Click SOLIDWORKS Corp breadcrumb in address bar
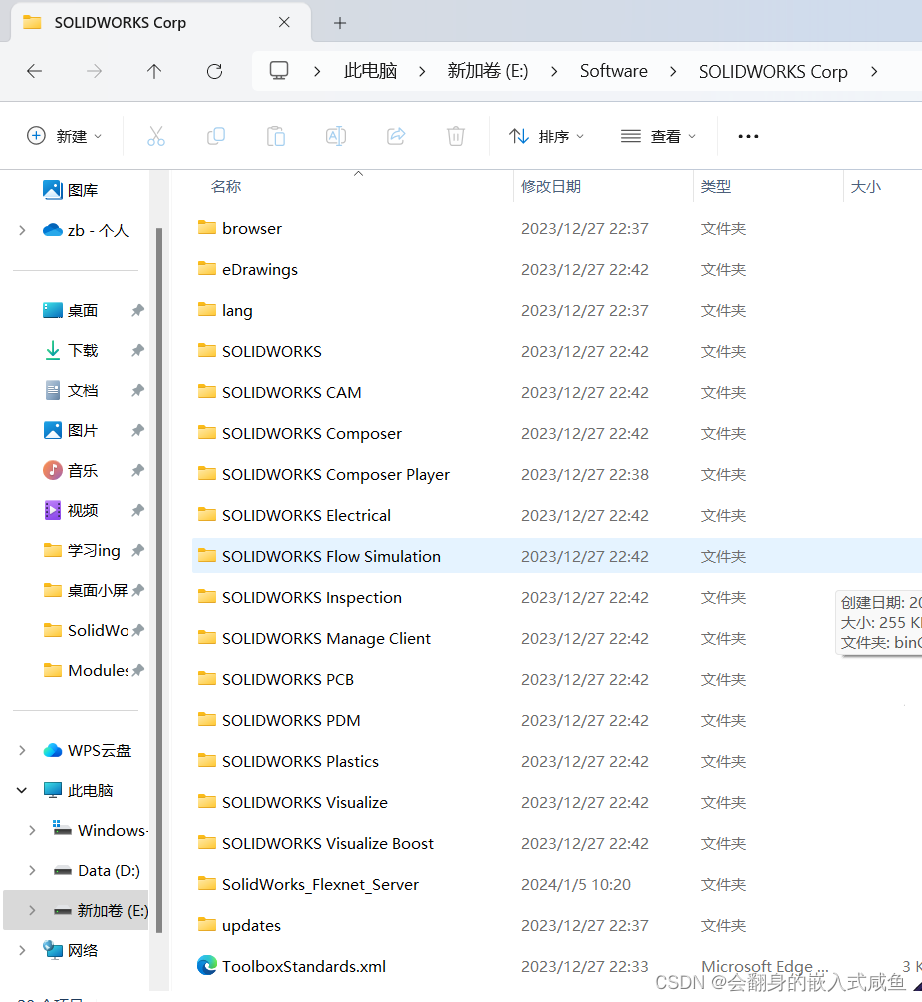Viewport: 922px width, 1002px height. pos(773,71)
